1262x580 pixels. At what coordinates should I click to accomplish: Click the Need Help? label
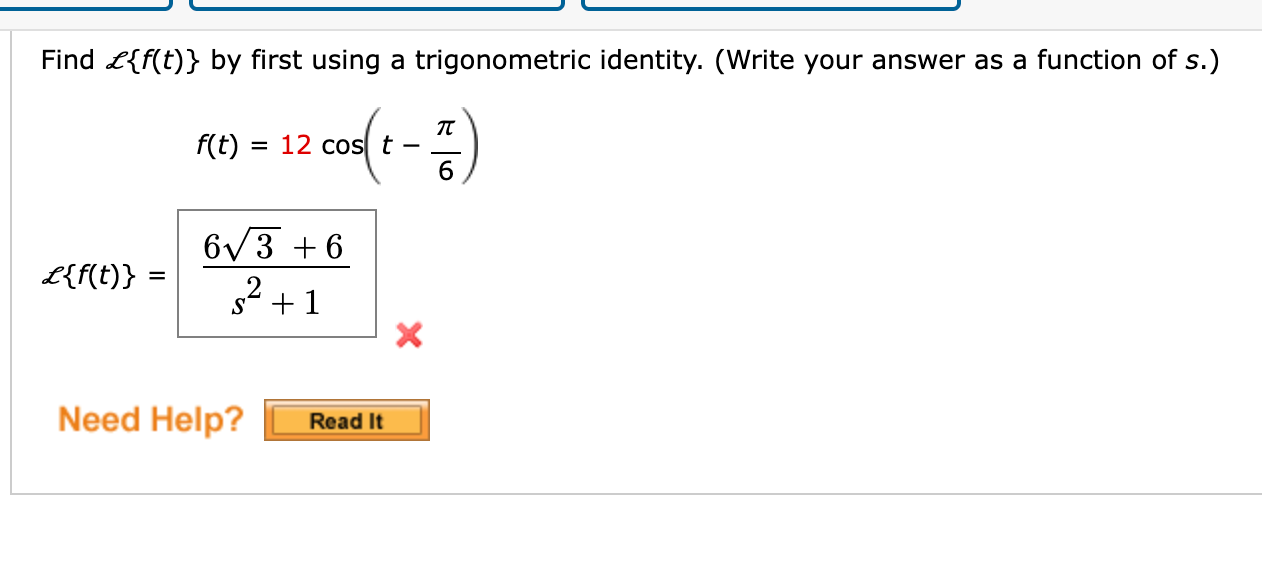click(x=148, y=419)
